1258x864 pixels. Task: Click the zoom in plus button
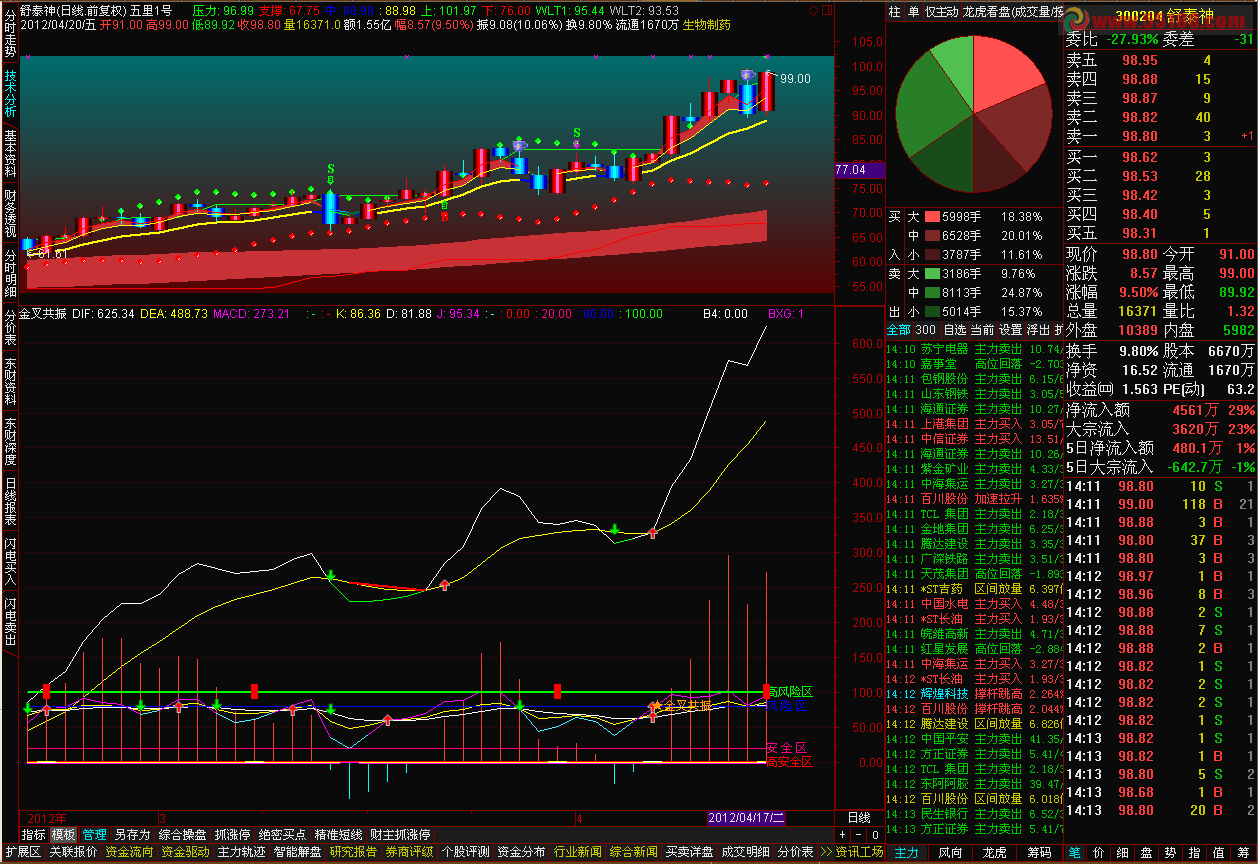[x=842, y=834]
